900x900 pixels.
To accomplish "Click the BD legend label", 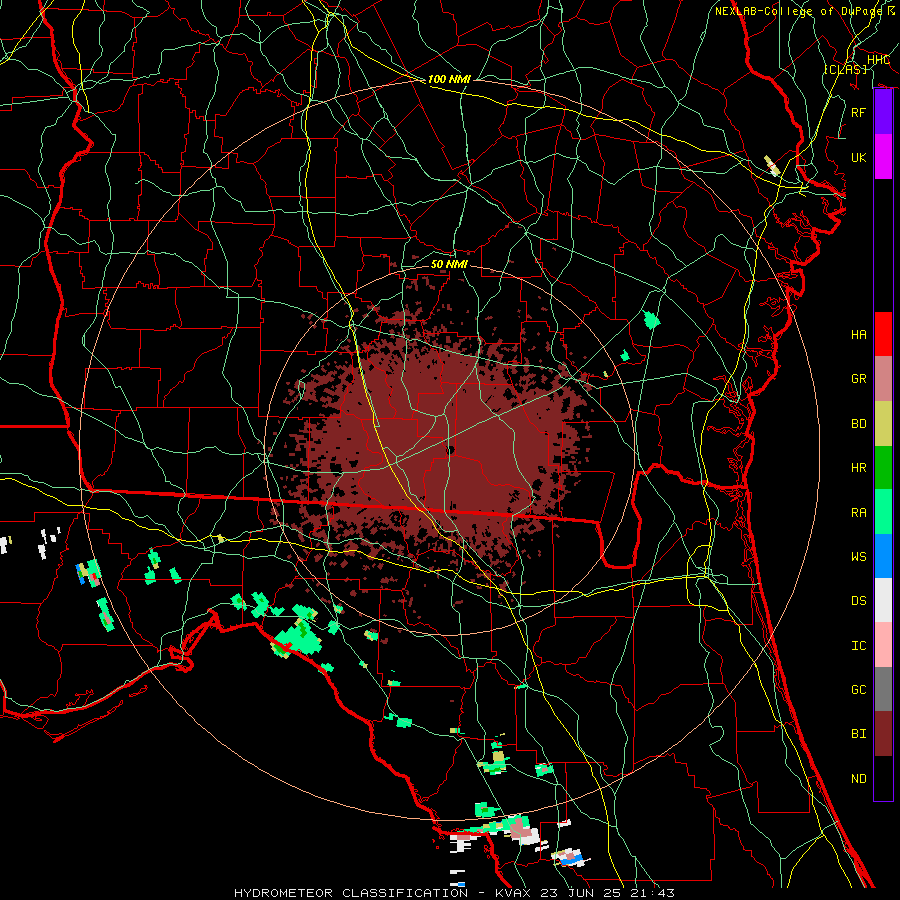I will [x=859, y=424].
